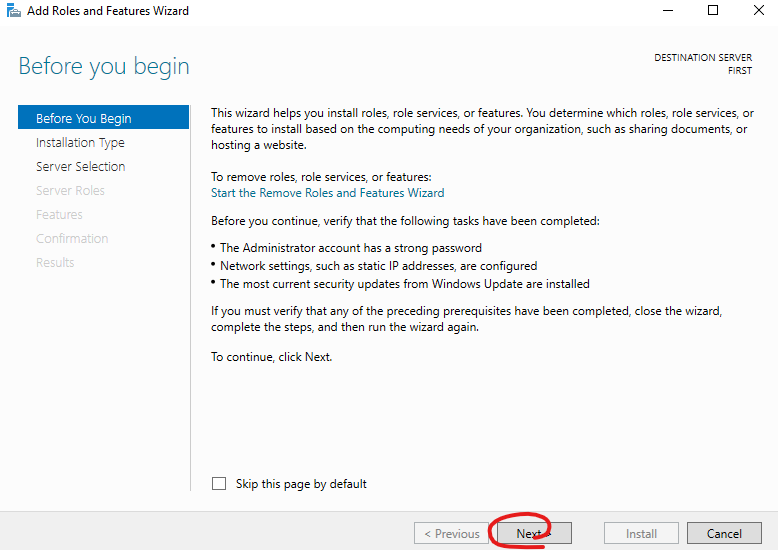
Task: Click 'Network settings, such as static IP addresses' line
Action: coord(379,266)
